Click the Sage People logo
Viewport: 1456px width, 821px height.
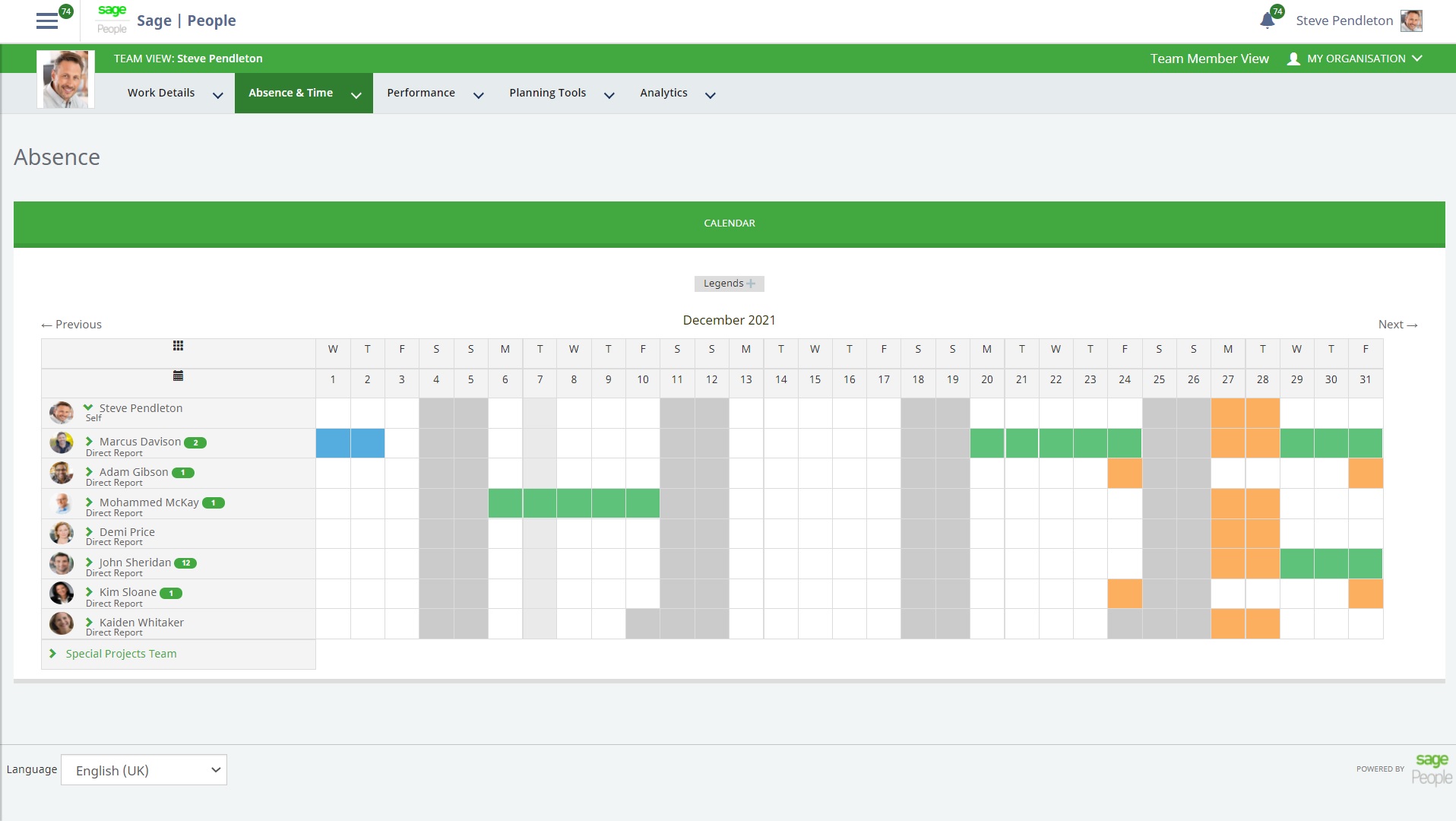pos(112,20)
